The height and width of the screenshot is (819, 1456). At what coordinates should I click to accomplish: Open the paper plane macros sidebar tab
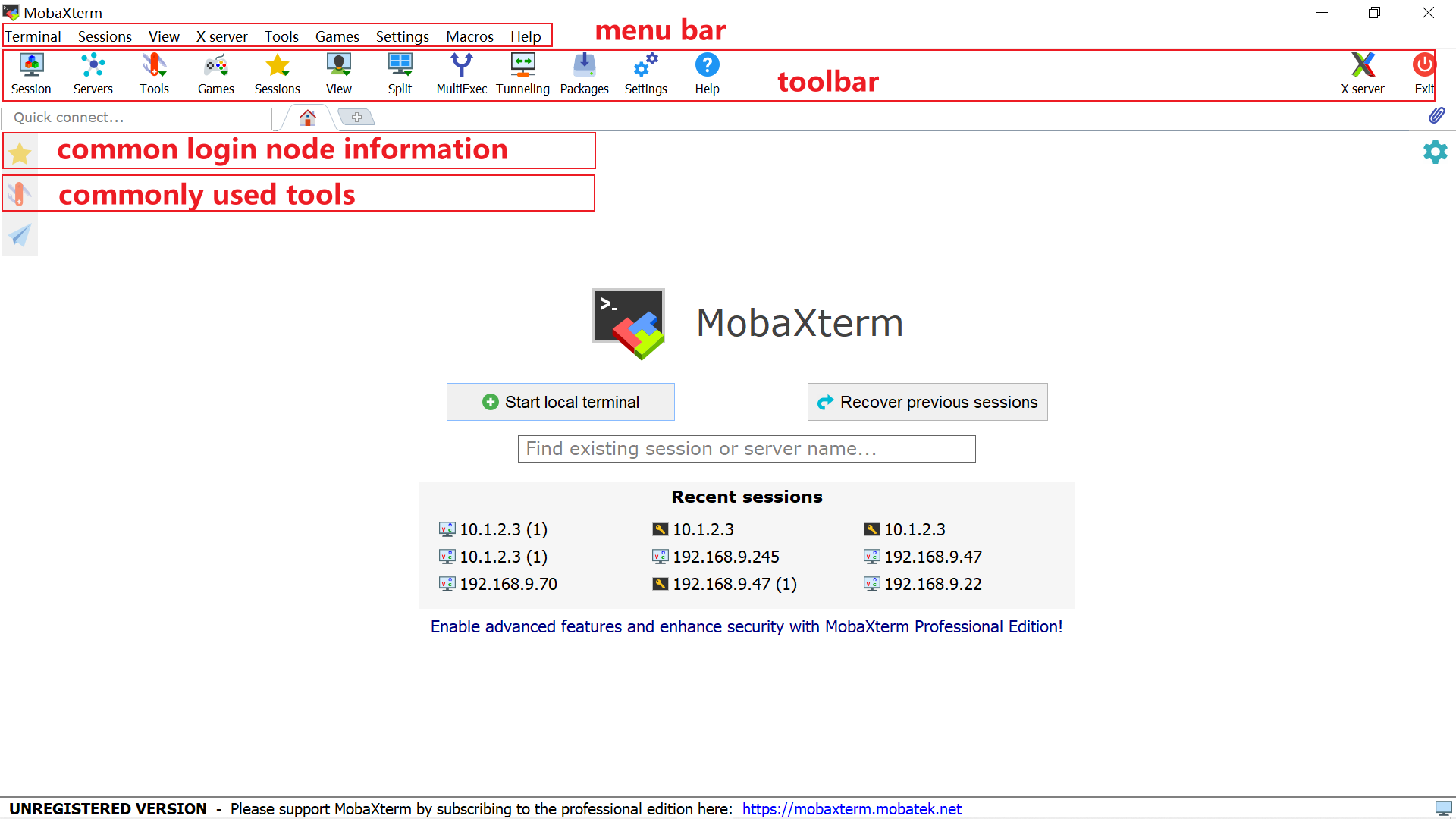[20, 236]
